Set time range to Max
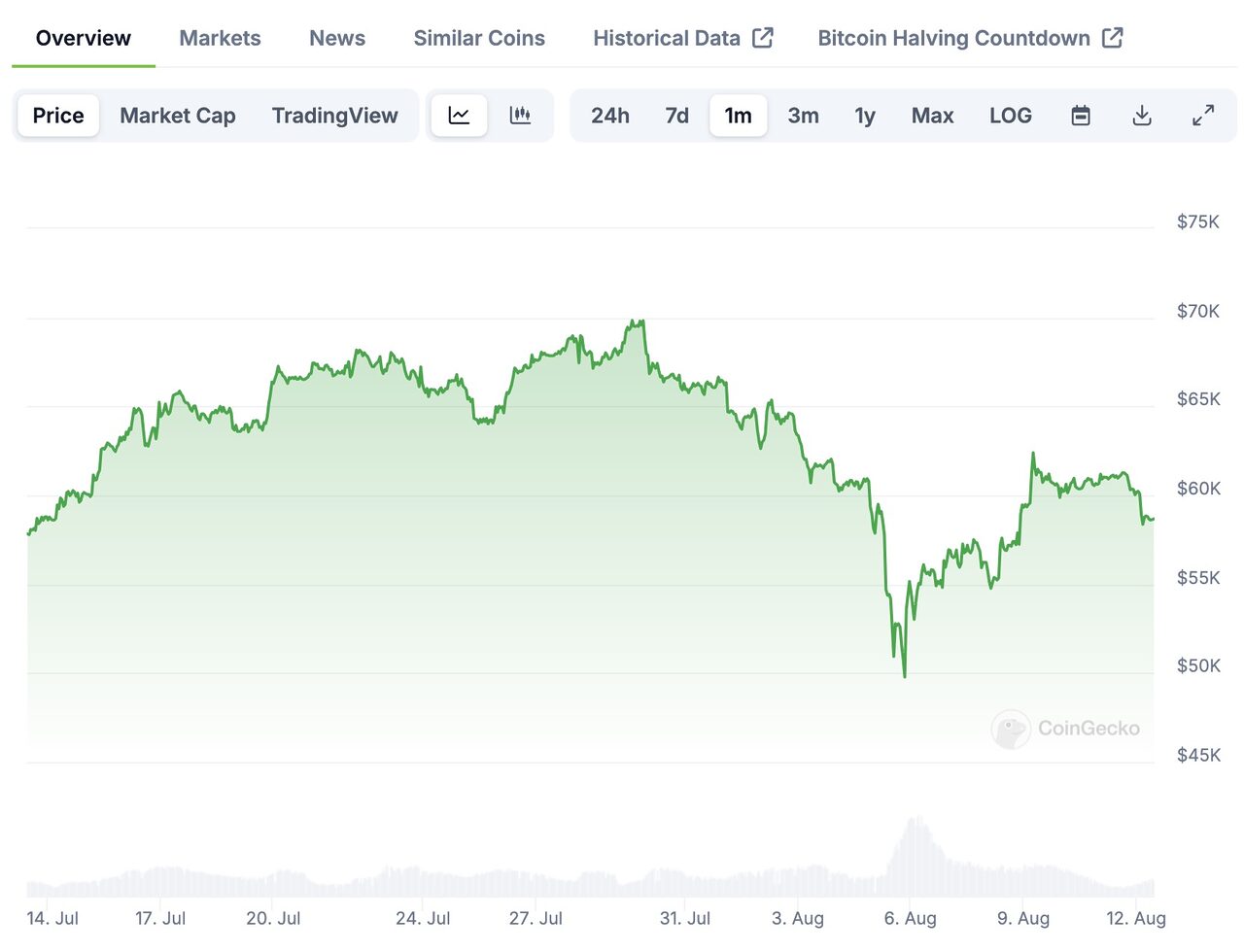The height and width of the screenshot is (952, 1244). pyautogui.click(x=933, y=116)
